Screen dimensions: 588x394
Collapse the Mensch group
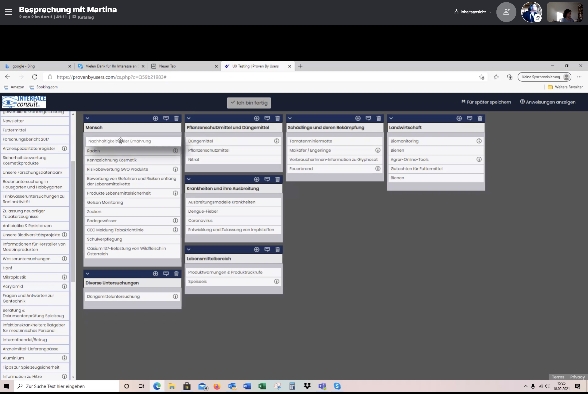87,118
